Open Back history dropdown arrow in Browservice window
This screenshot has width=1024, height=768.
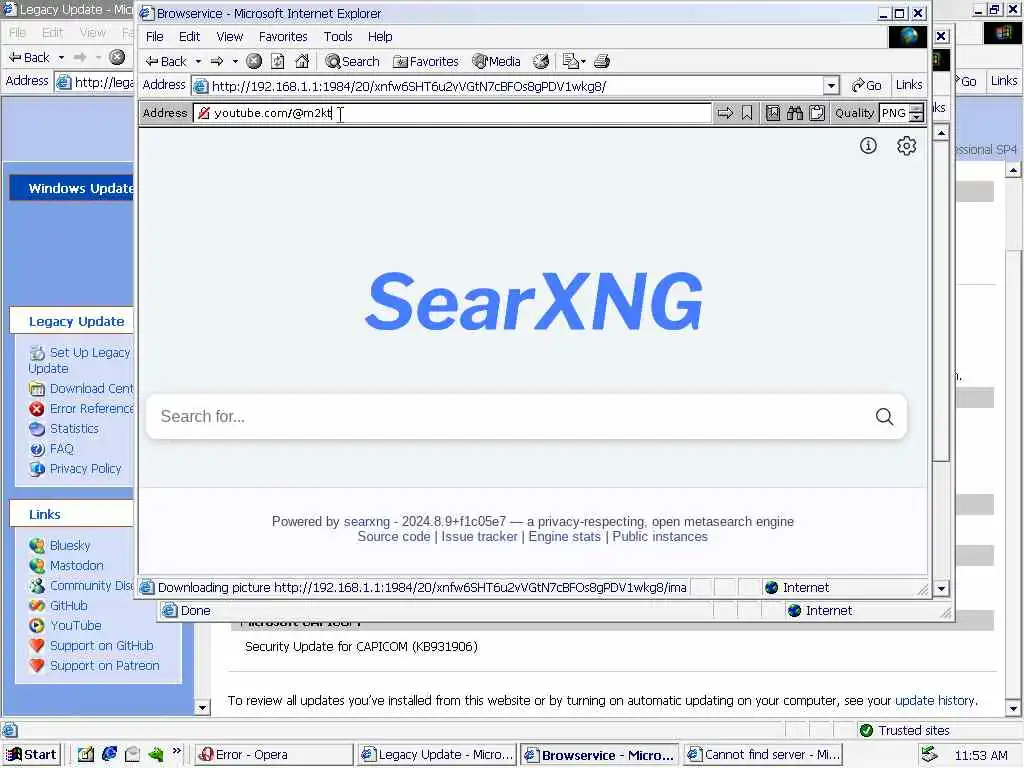coord(198,61)
